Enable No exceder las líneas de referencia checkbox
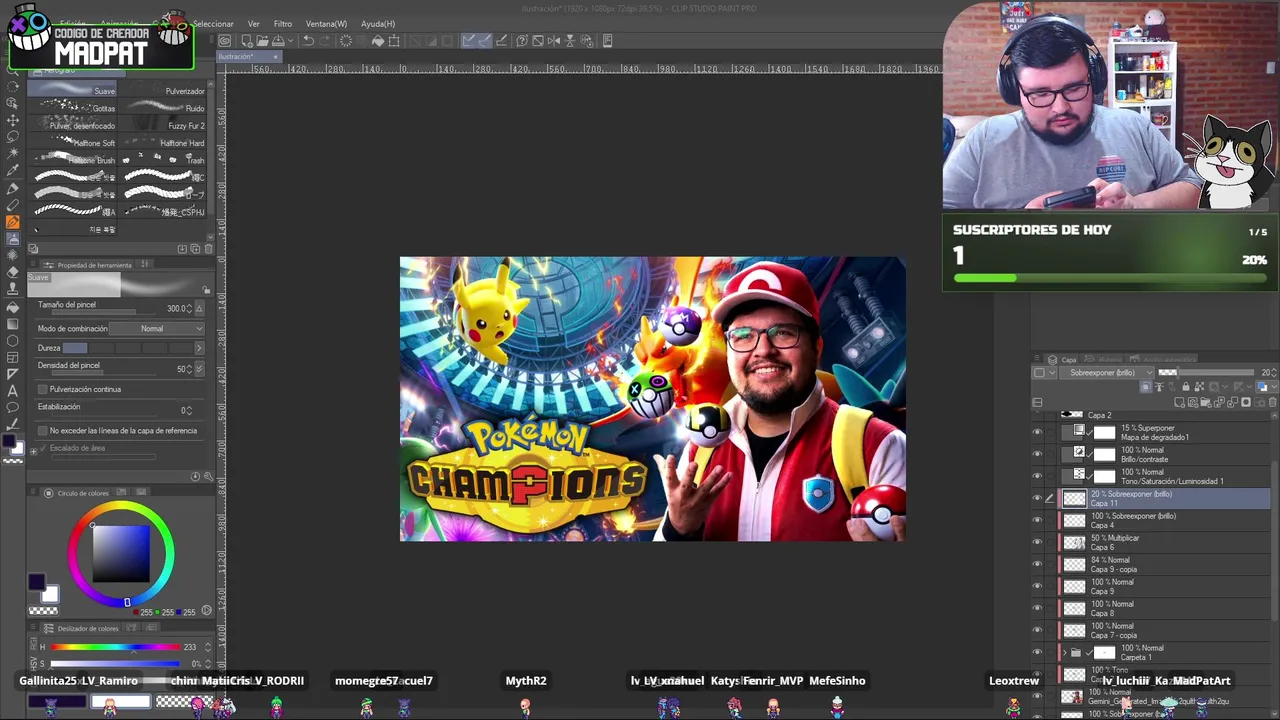 [x=42, y=431]
